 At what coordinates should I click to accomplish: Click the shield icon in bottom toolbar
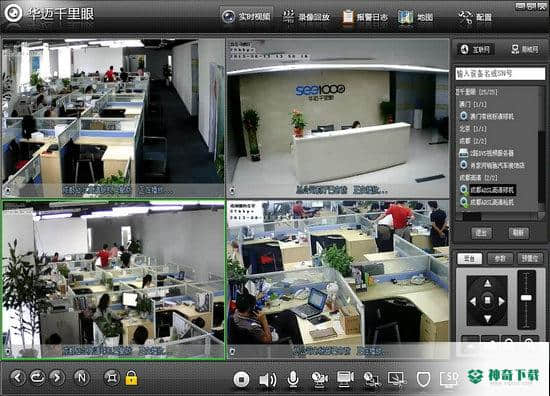point(423,379)
